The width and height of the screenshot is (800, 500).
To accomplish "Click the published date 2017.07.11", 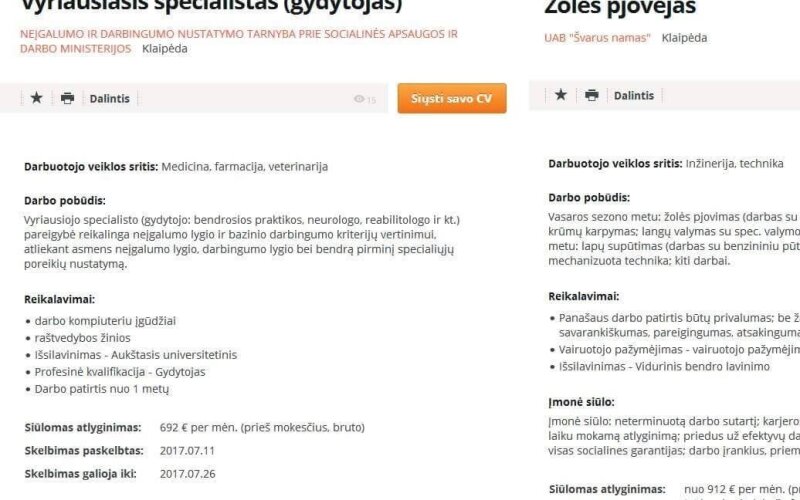I will pyautogui.click(x=187, y=451).
